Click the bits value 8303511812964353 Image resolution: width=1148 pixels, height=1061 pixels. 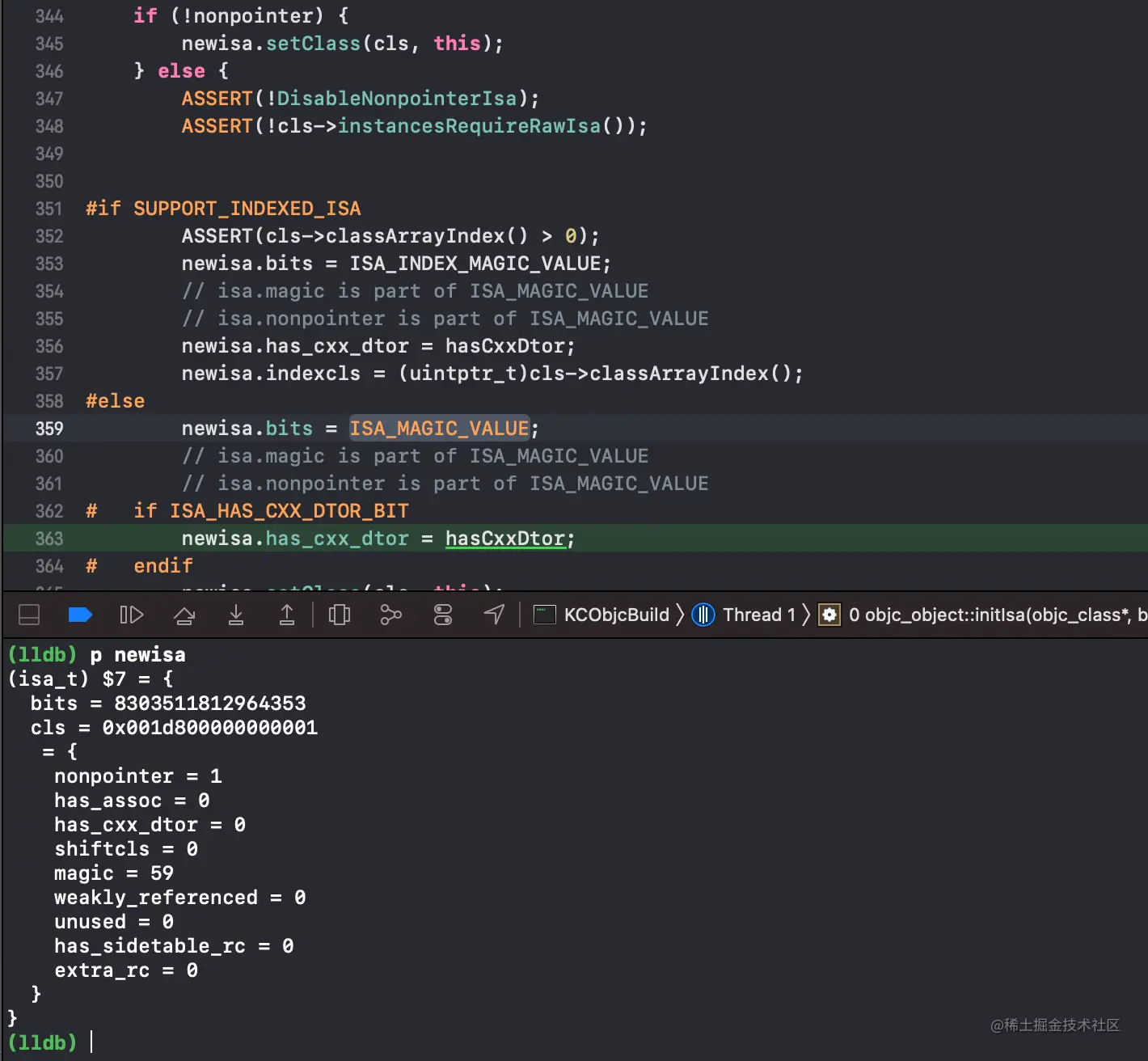coord(210,703)
